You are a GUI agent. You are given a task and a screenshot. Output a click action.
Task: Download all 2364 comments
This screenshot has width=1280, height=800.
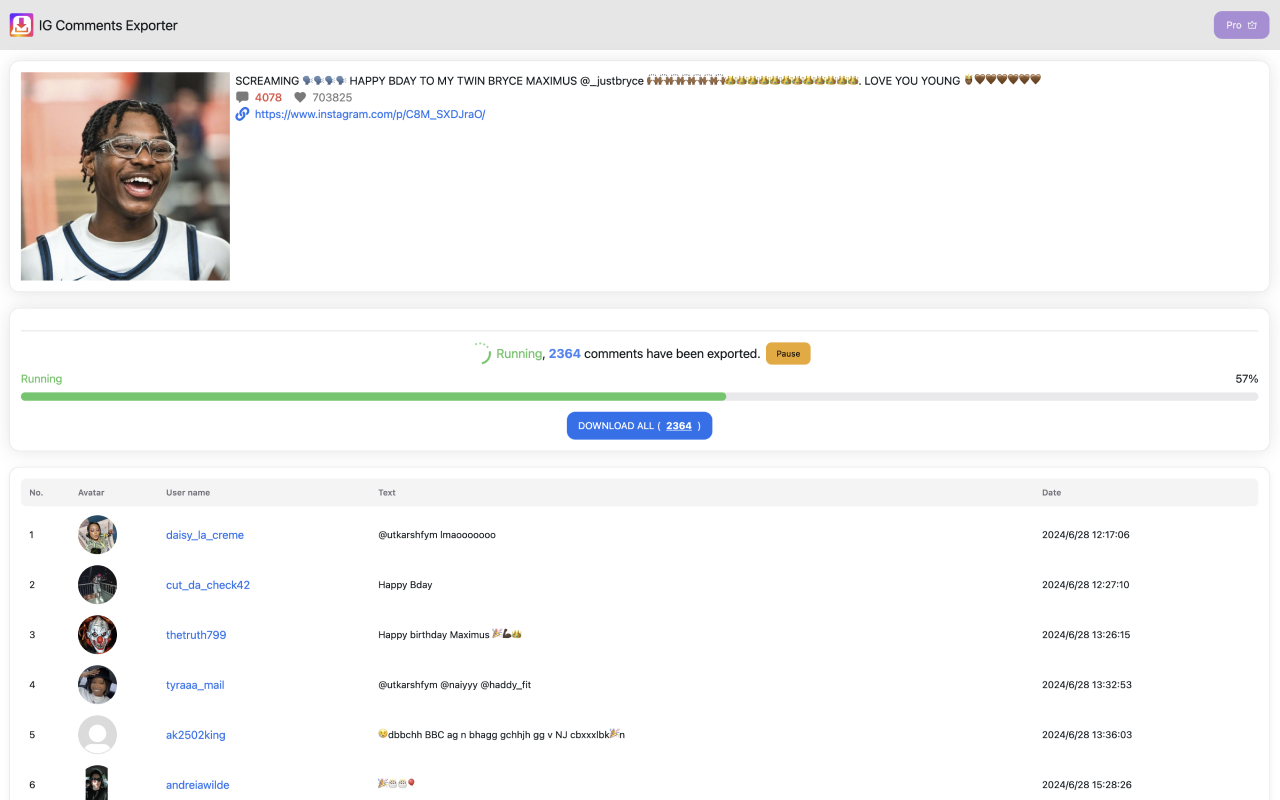tap(639, 426)
